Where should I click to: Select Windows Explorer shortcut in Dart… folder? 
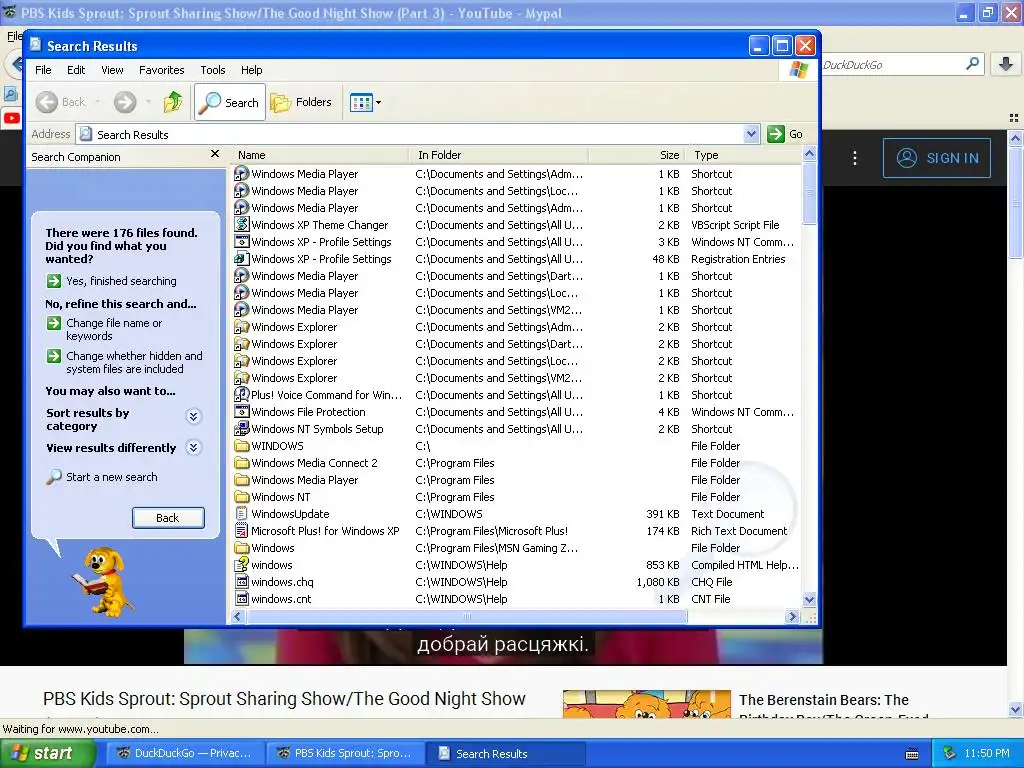point(294,344)
